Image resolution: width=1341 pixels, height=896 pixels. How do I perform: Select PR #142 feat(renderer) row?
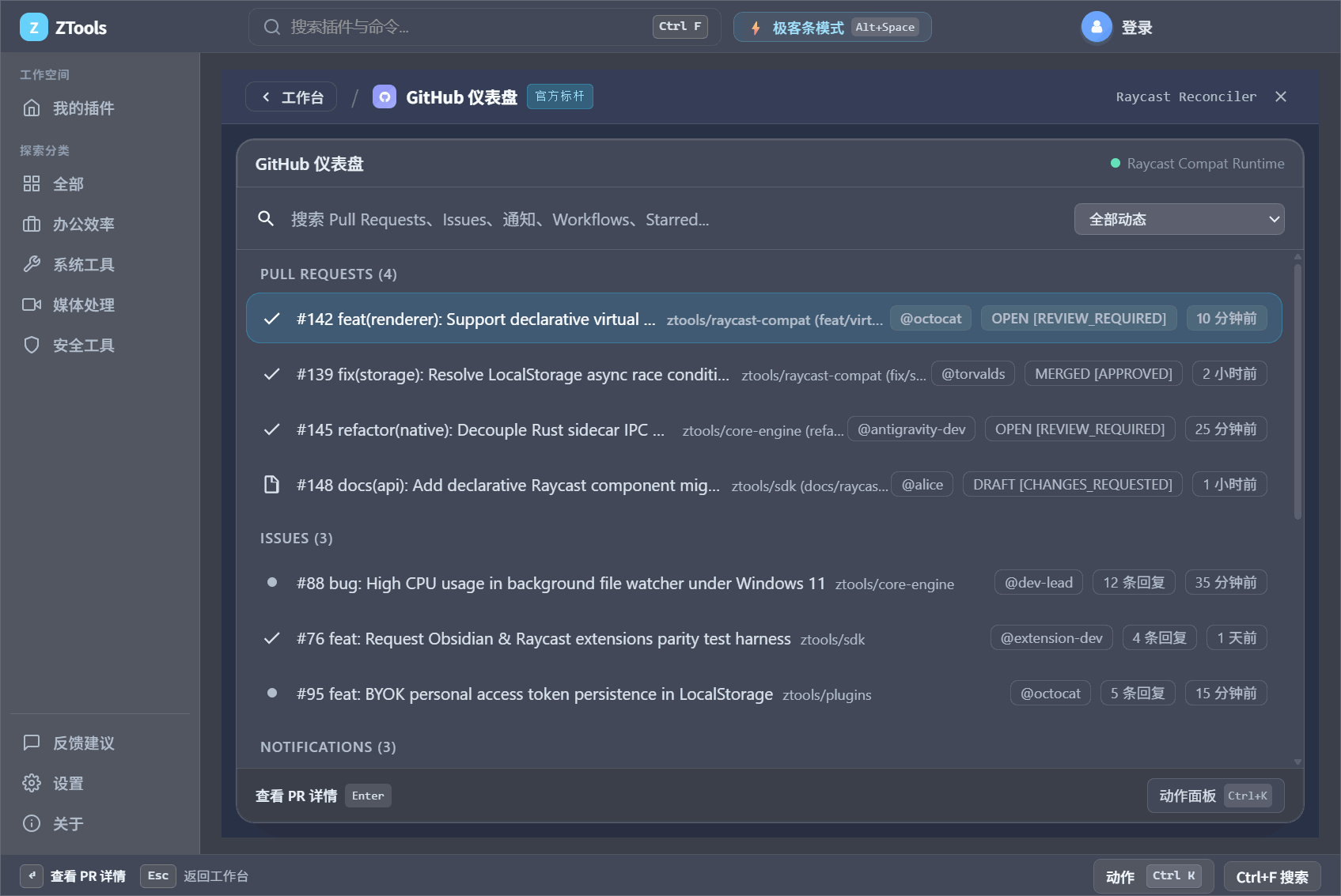(764, 318)
